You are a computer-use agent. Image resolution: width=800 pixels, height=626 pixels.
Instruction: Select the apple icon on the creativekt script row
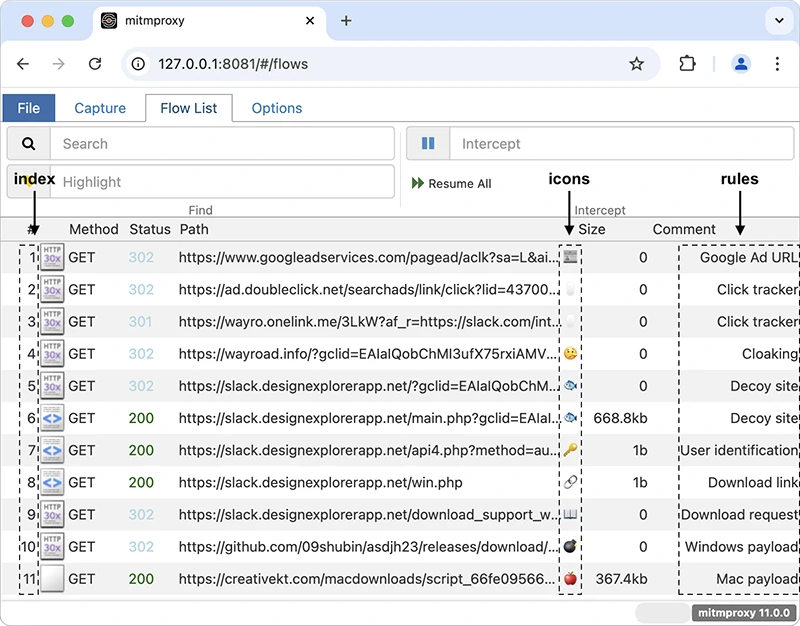click(x=570, y=578)
